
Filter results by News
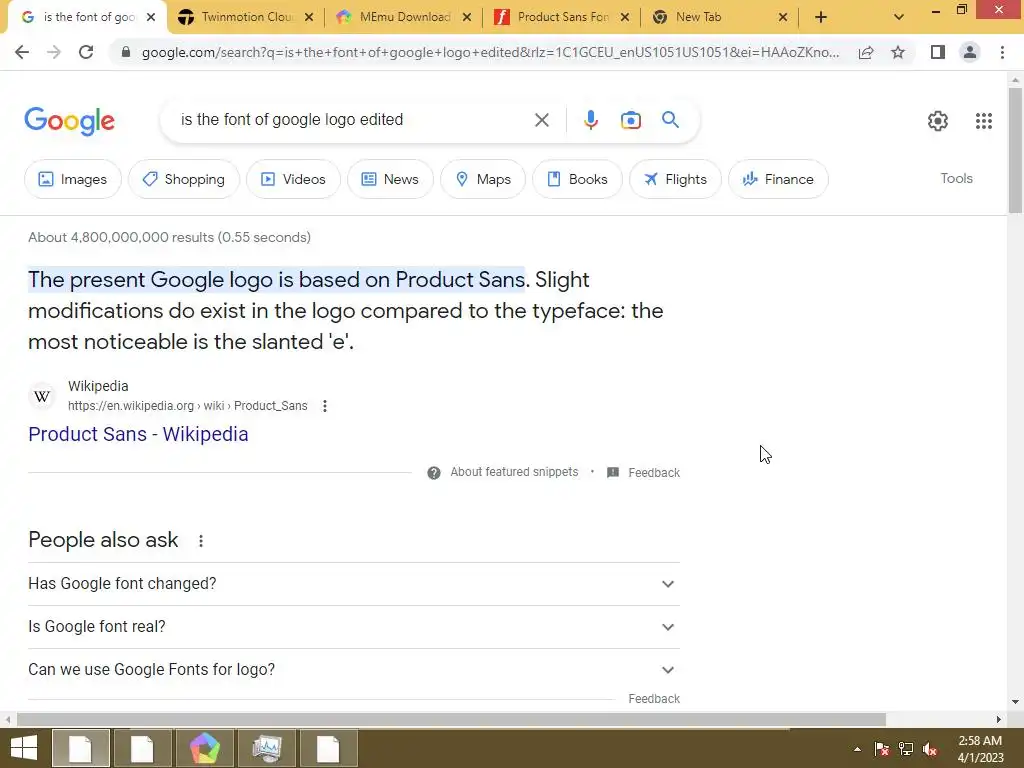390,179
